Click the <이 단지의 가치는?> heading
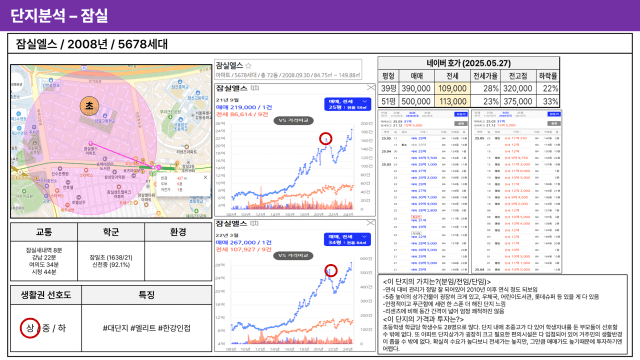 (437, 282)
